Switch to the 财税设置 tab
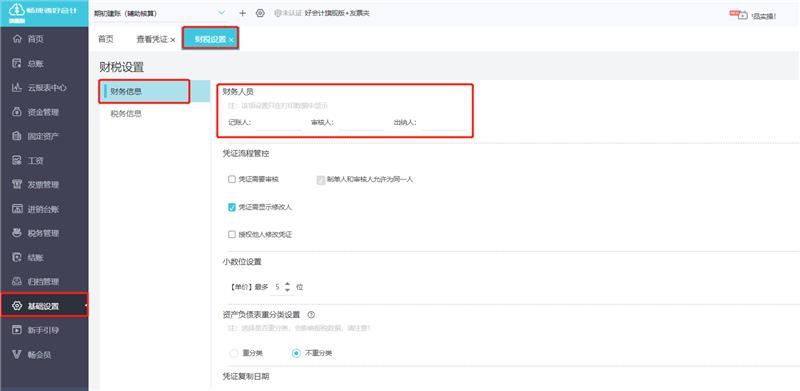Image resolution: width=800 pixels, height=391 pixels. tap(210, 39)
